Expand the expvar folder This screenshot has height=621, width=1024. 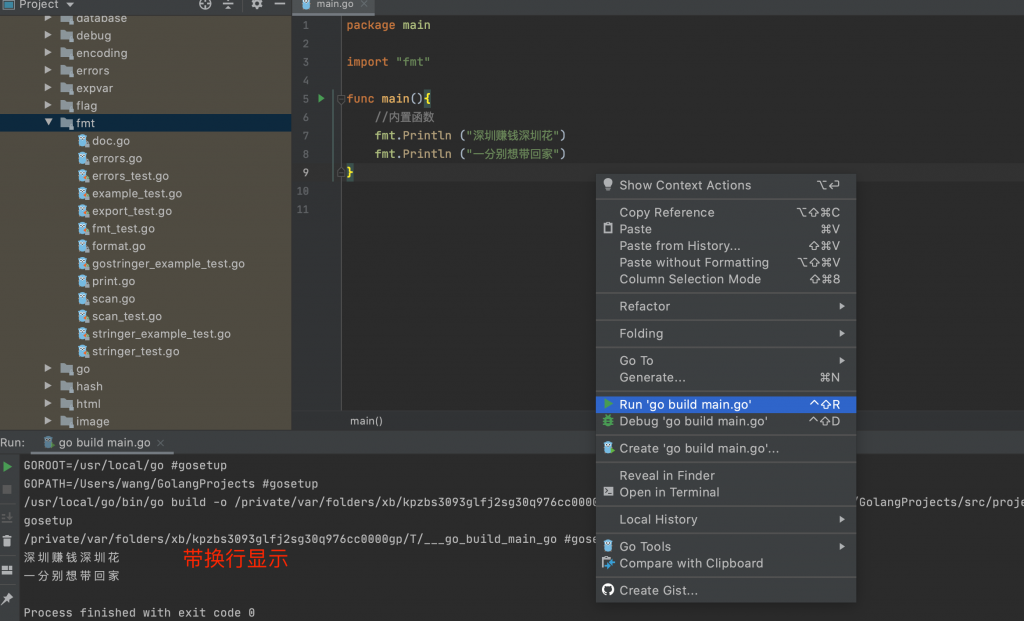point(48,88)
